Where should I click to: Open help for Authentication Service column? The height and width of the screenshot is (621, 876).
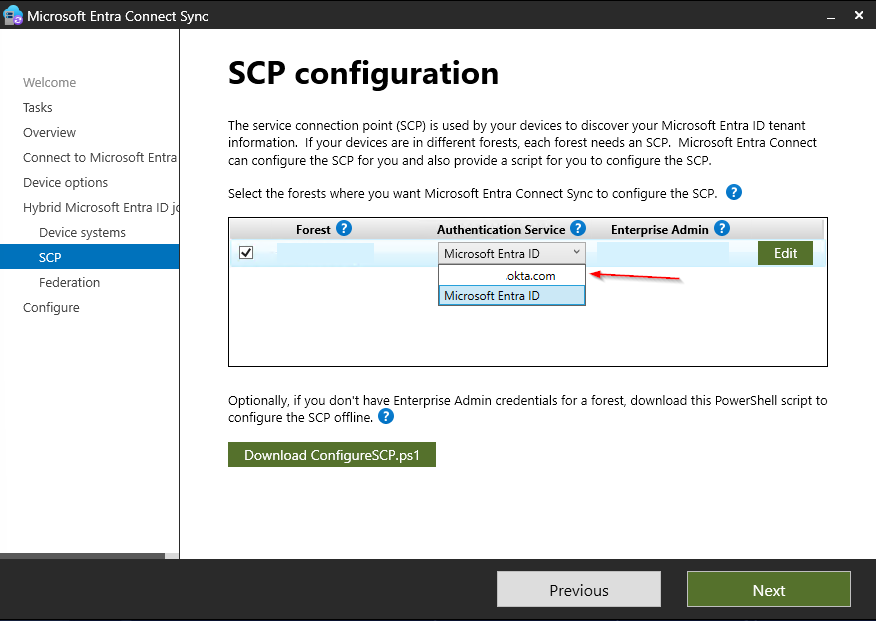pos(578,229)
